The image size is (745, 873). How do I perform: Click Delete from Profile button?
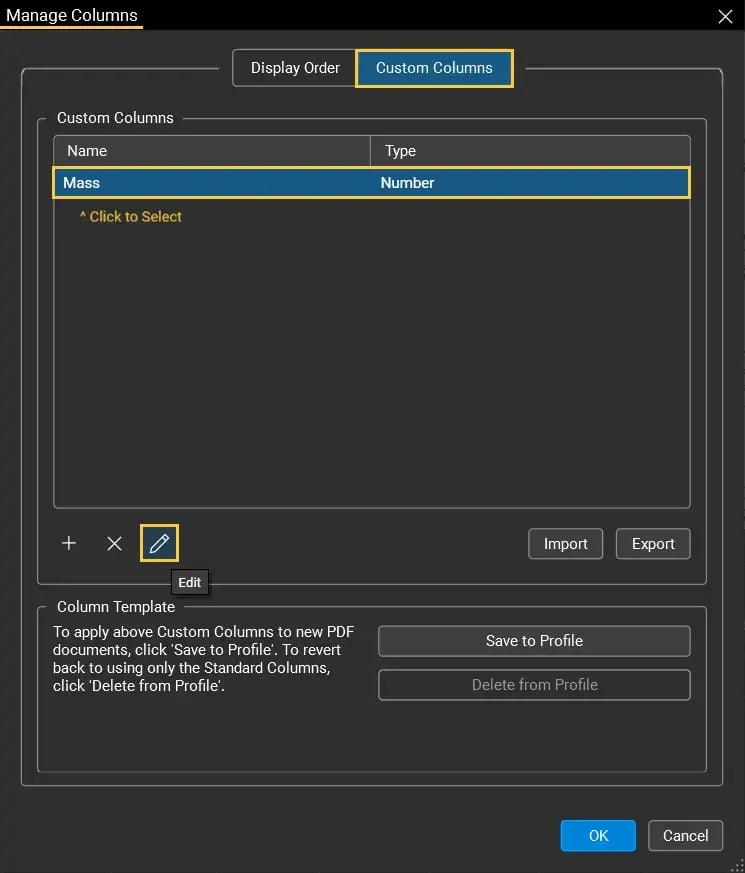(x=534, y=685)
